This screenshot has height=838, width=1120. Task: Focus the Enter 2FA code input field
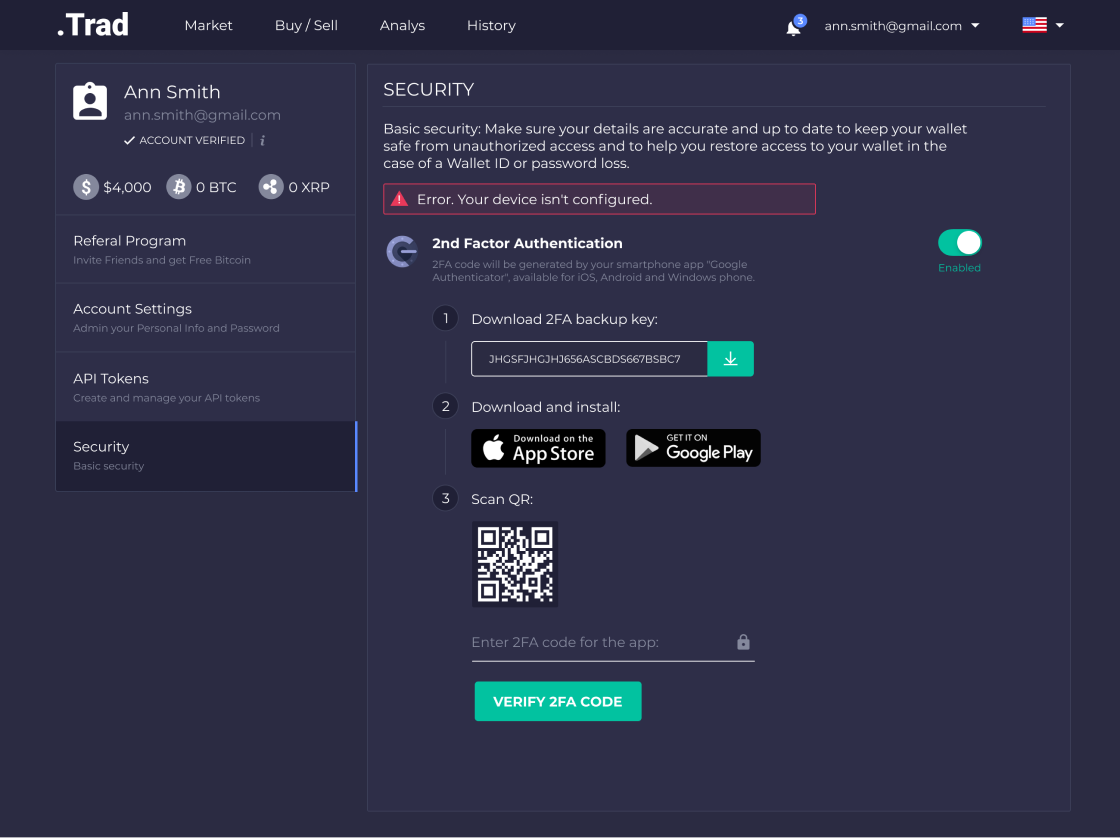pos(600,642)
